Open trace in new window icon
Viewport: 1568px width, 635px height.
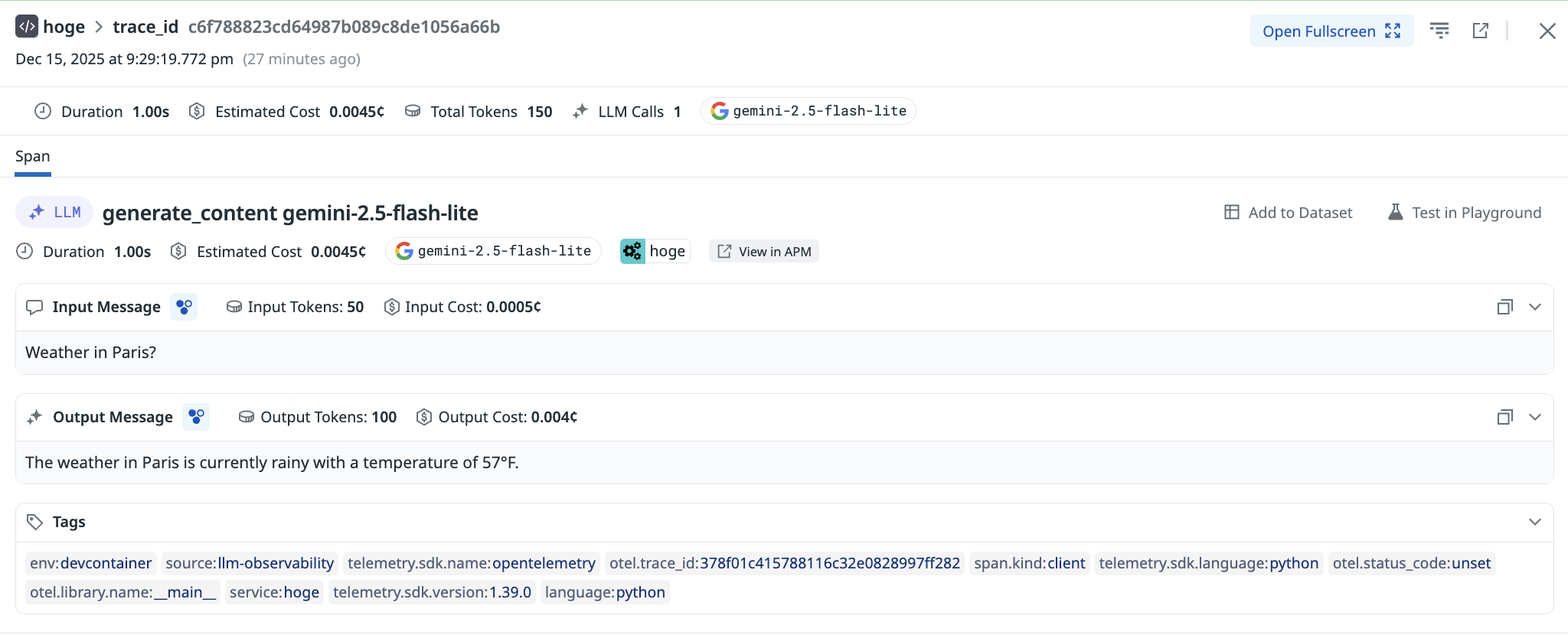point(1480,31)
